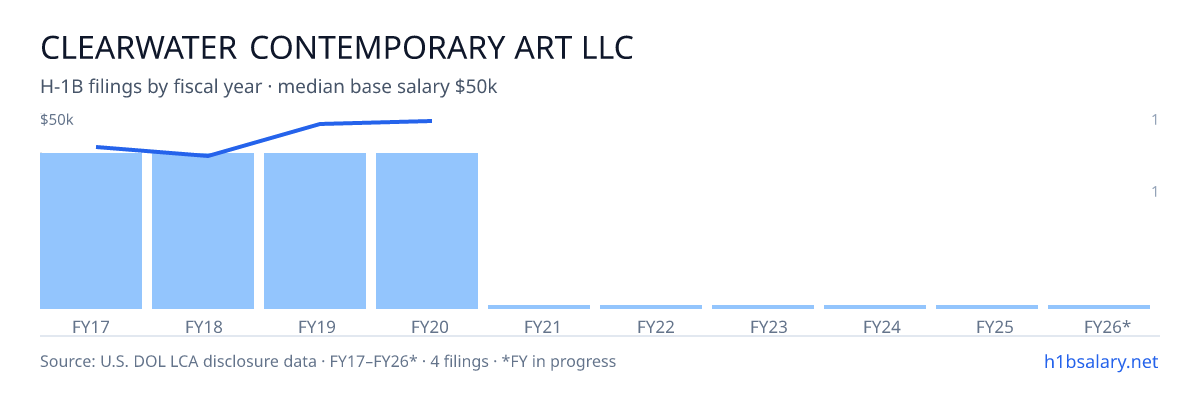The width and height of the screenshot is (1200, 400).
Task: Click the FY17 axis label
Action: (x=91, y=327)
